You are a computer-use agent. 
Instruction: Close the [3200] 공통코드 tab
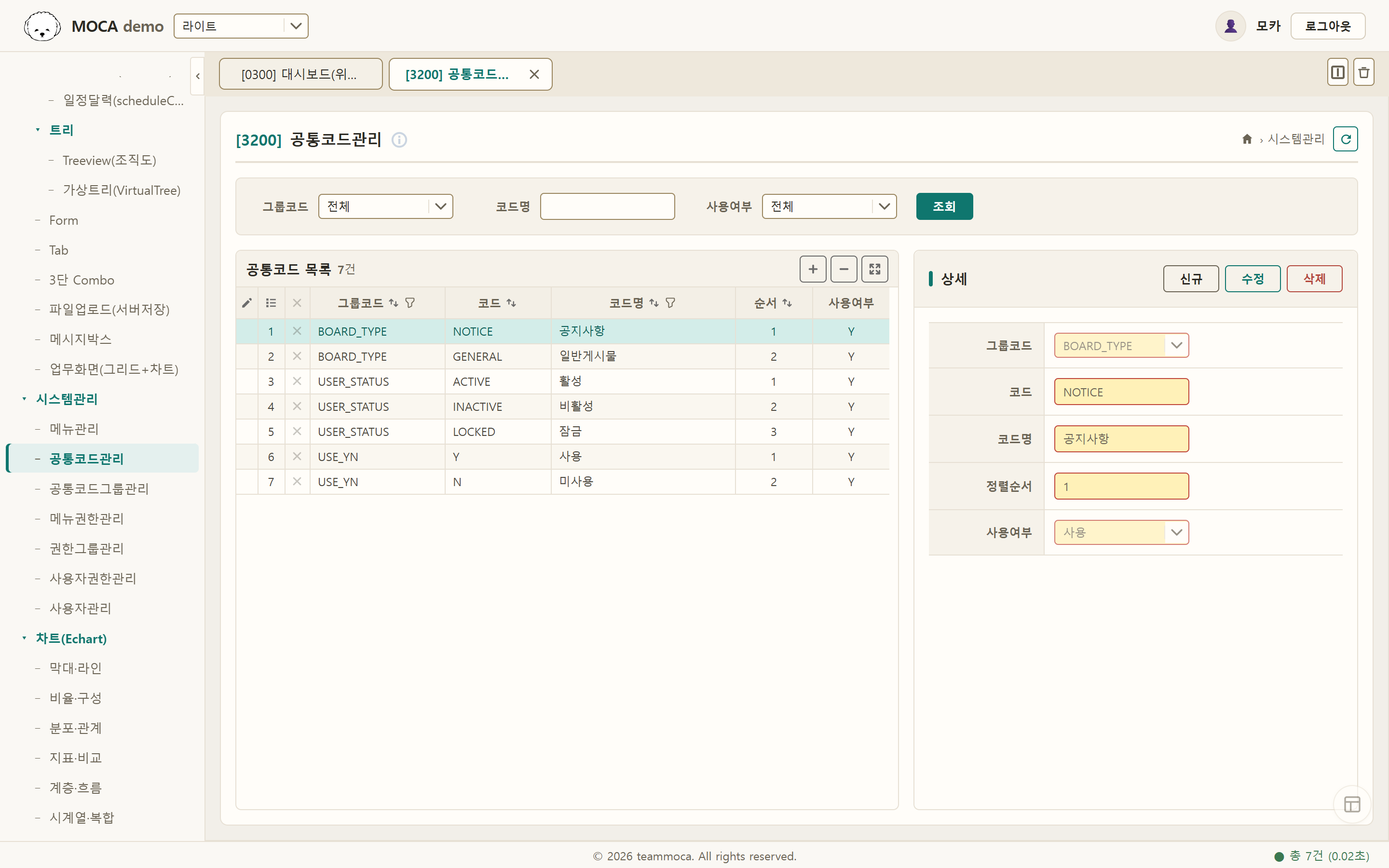click(x=534, y=74)
